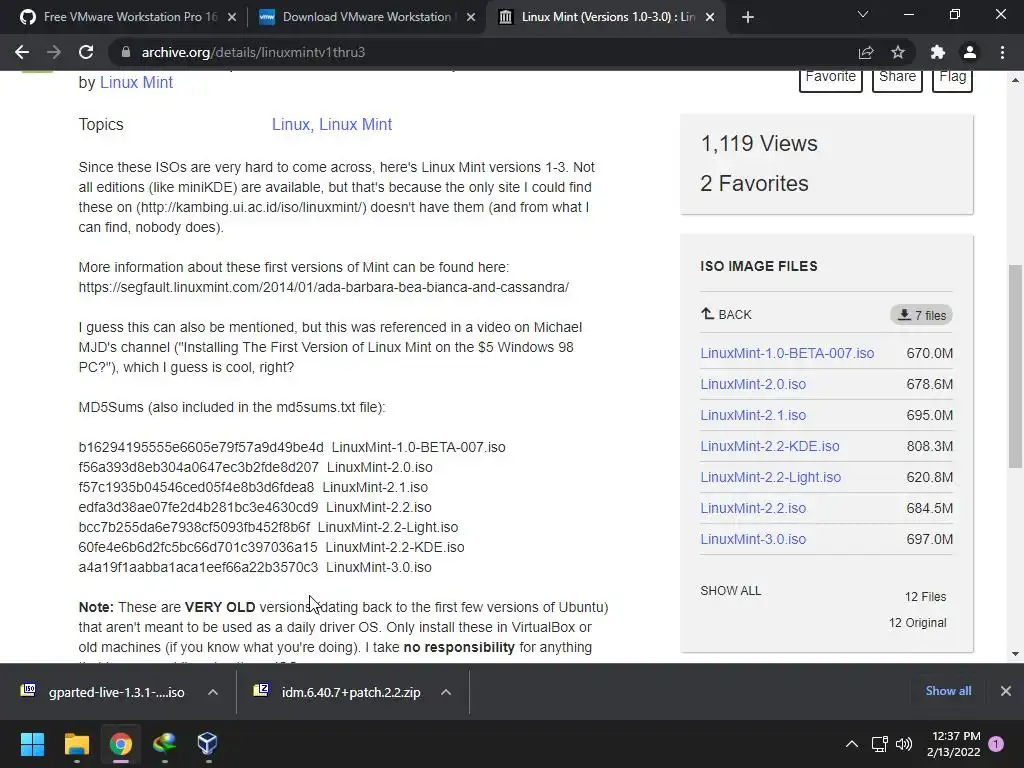Open Chrome profile avatar
Viewport: 1024px width, 768px height.
(970, 52)
